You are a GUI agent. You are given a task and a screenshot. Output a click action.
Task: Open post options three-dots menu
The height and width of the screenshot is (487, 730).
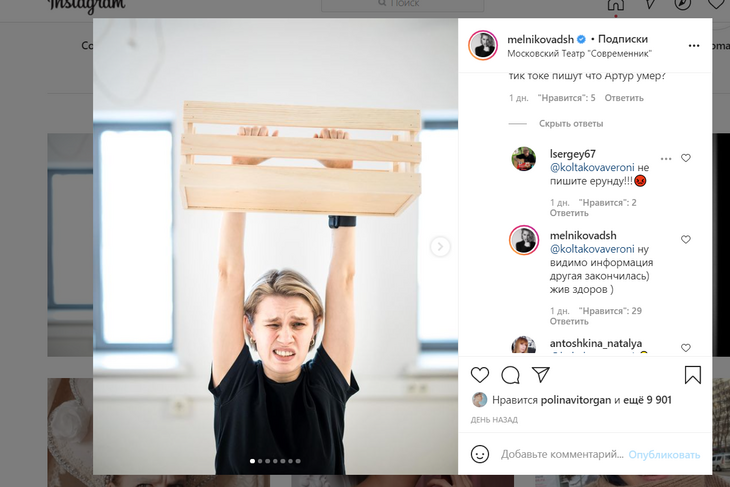[694, 46]
